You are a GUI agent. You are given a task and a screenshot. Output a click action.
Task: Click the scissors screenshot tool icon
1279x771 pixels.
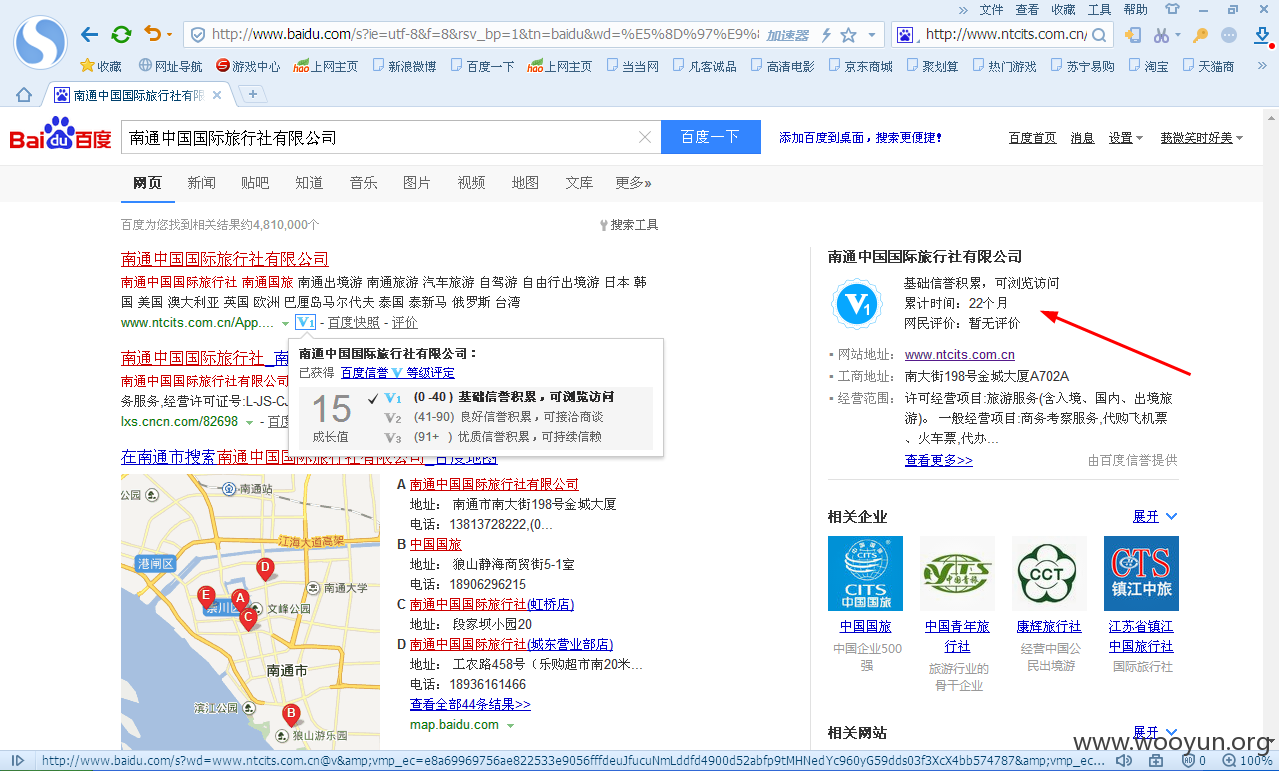[x=1161, y=35]
